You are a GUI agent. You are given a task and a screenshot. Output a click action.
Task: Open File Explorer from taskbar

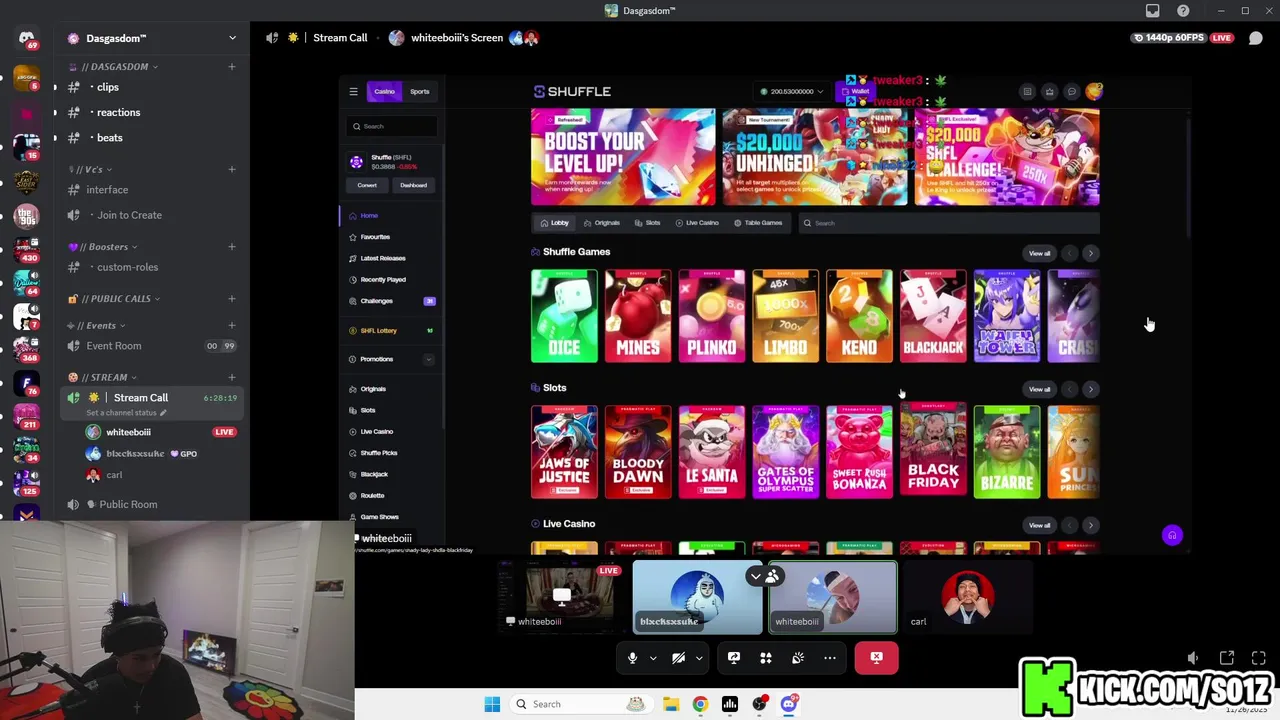[x=670, y=704]
